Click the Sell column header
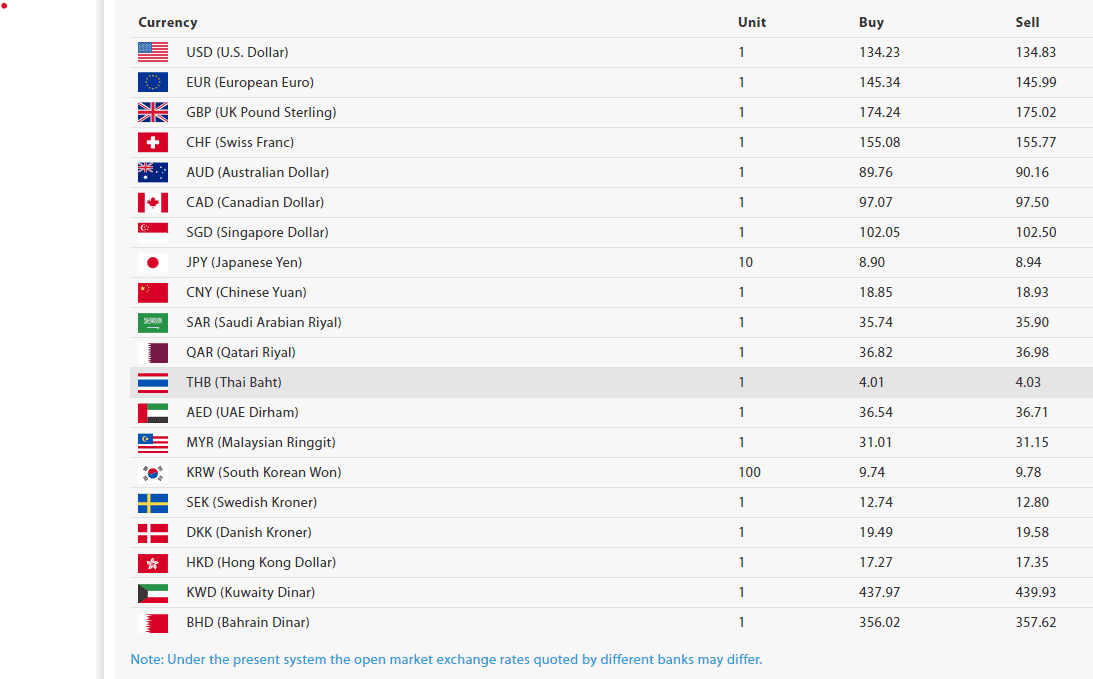Image resolution: width=1093 pixels, height=679 pixels. [1027, 22]
